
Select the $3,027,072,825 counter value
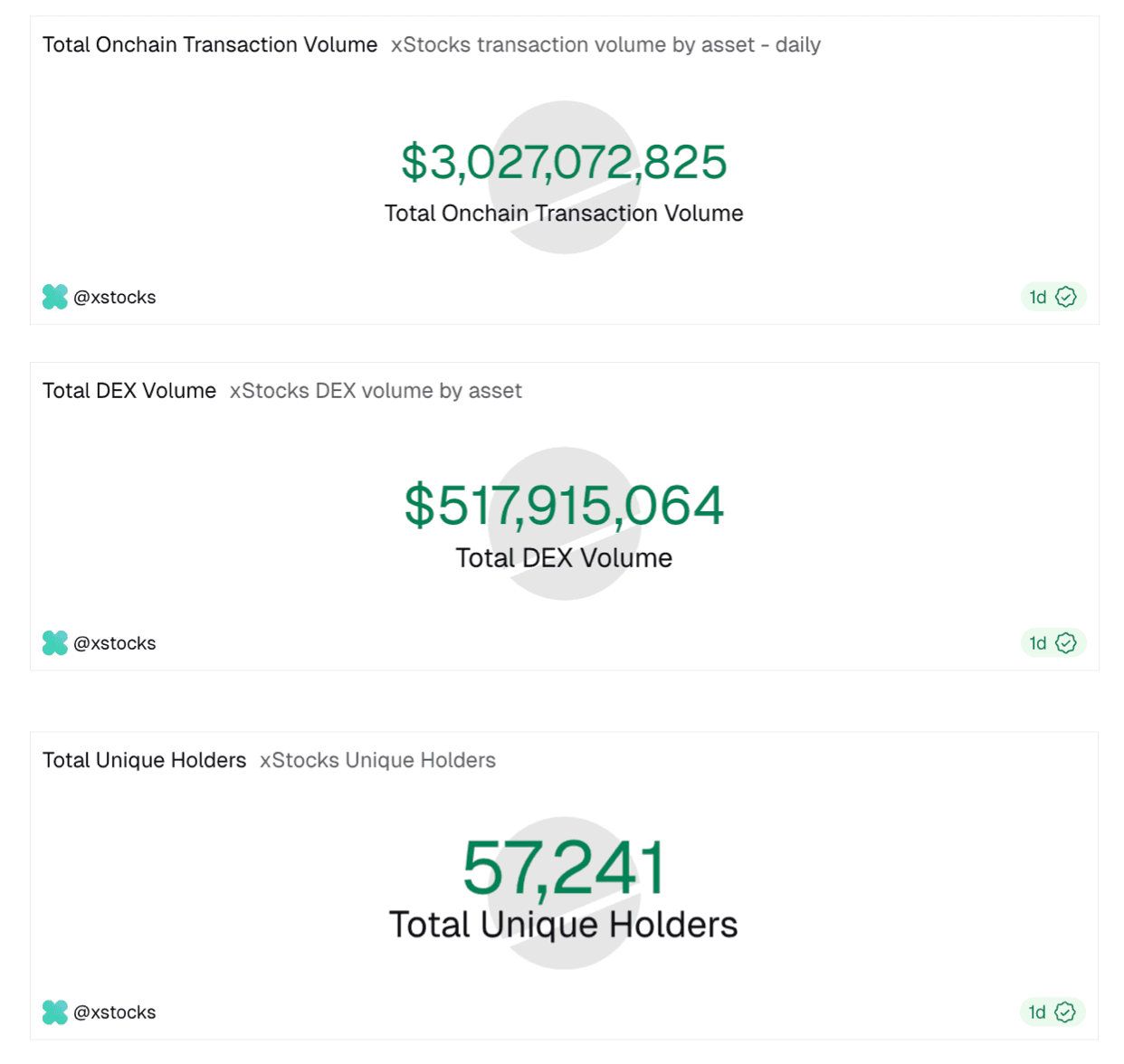tap(564, 163)
